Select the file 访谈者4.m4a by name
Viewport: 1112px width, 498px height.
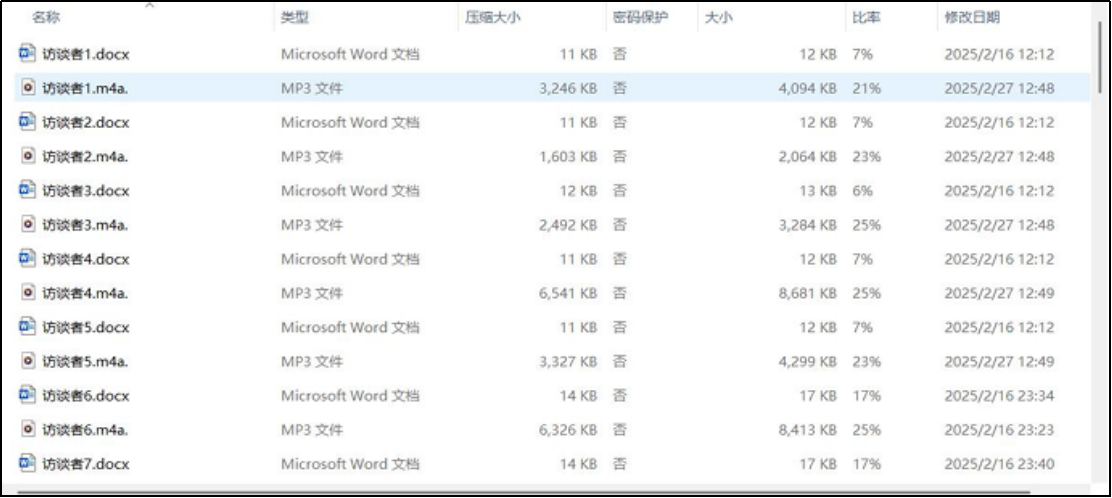pos(85,293)
